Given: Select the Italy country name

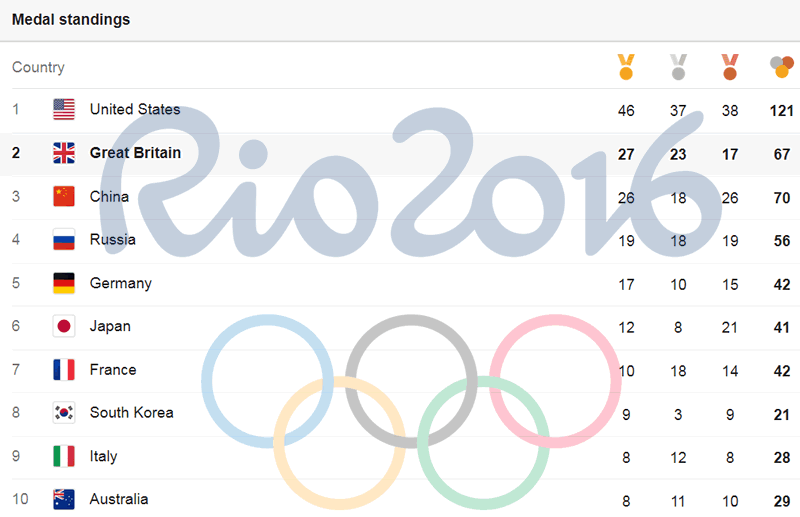Looking at the screenshot, I should tap(103, 456).
